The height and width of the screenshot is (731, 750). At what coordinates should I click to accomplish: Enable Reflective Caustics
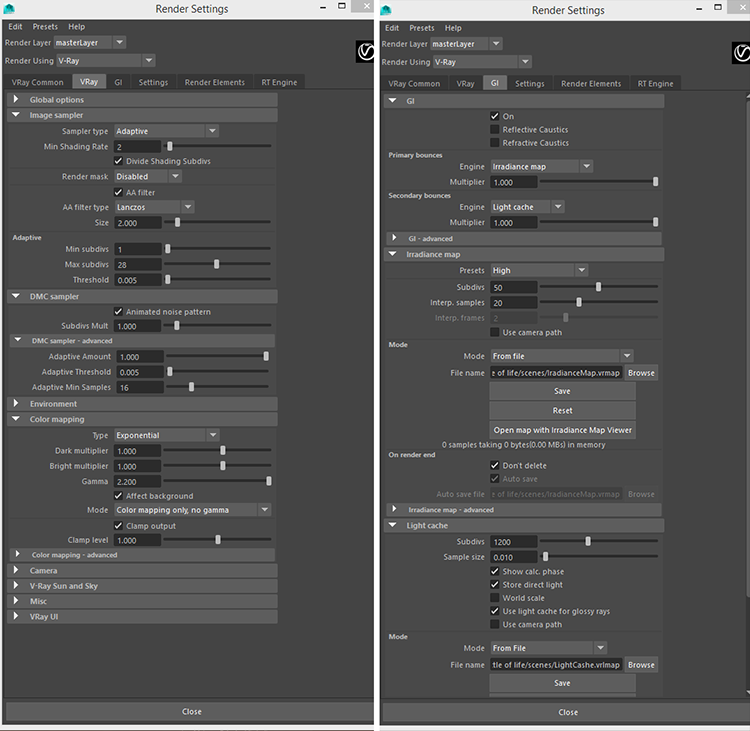(x=495, y=129)
